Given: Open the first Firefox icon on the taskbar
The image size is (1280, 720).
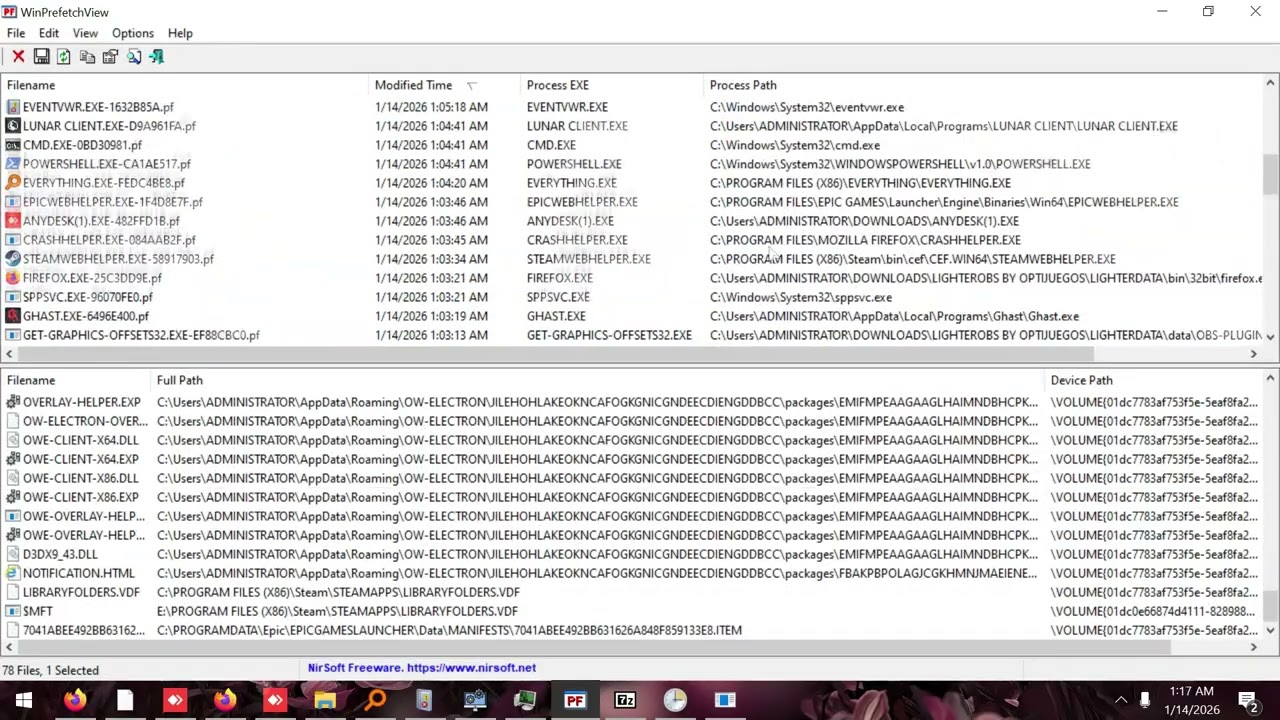Looking at the screenshot, I should (x=75, y=700).
